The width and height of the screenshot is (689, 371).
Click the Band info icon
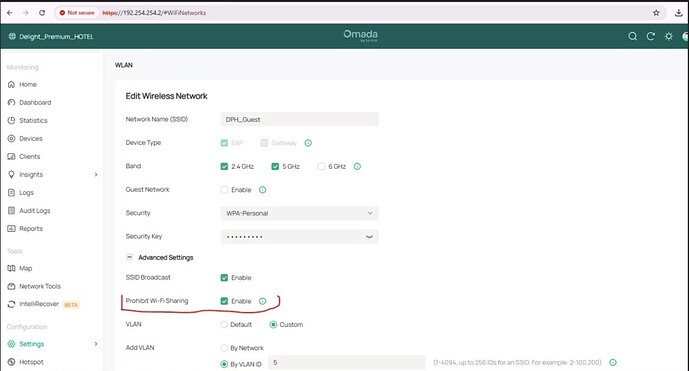pyautogui.click(x=357, y=166)
